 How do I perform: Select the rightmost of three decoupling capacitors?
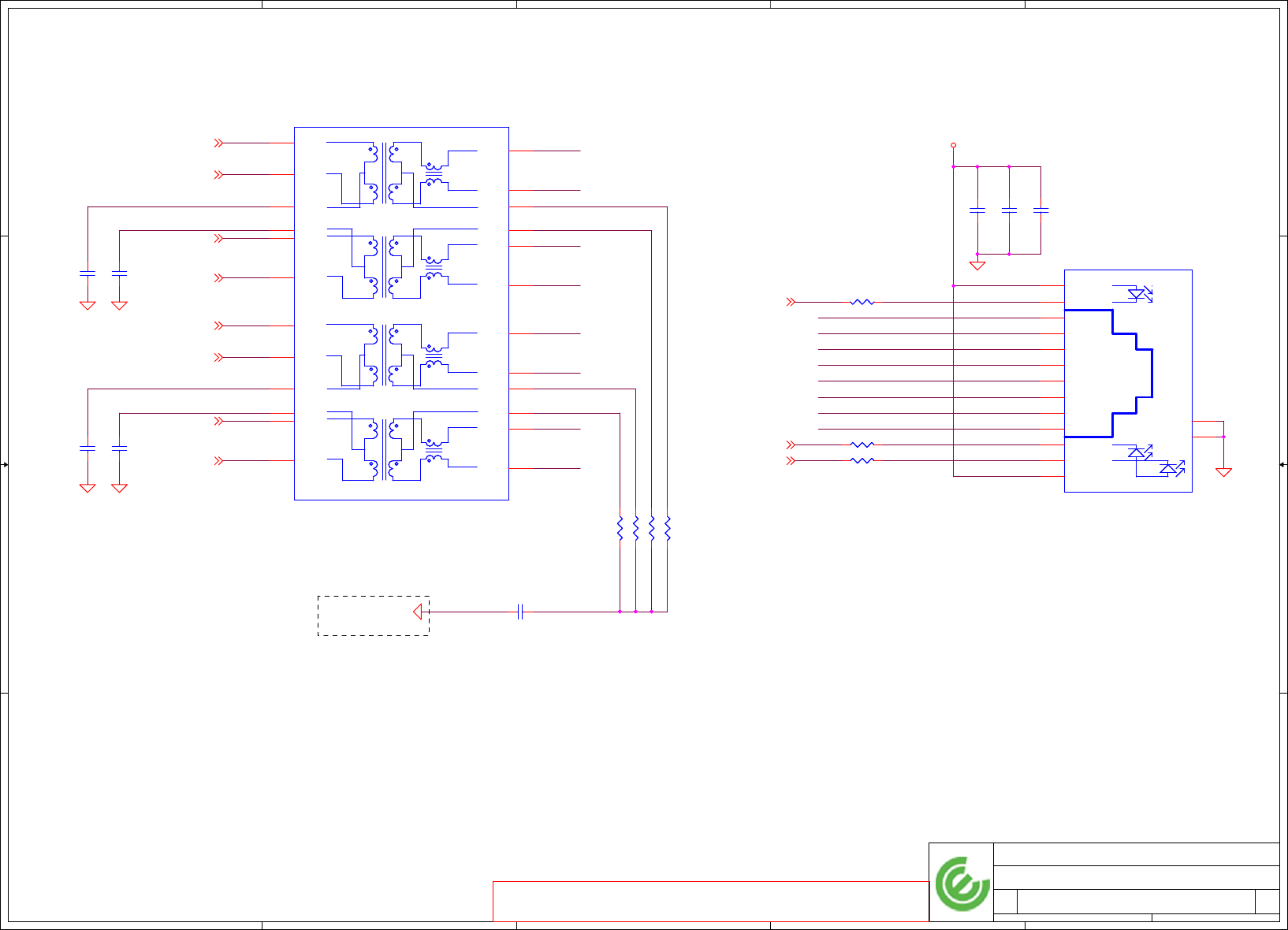click(1040, 210)
